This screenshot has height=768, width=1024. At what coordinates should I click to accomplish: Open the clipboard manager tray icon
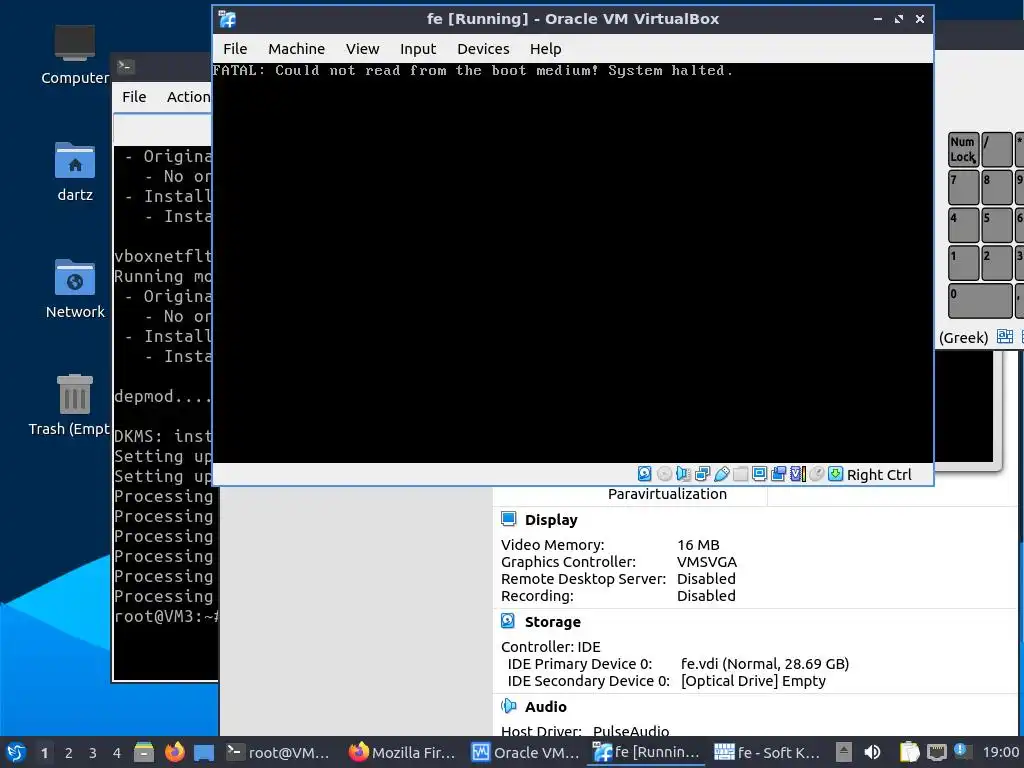coord(909,752)
